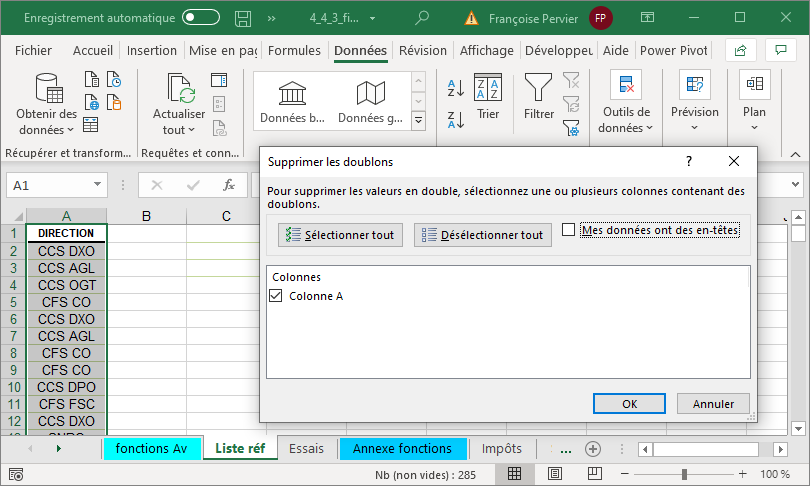Open the search magnifier in title bar

(x=422, y=17)
